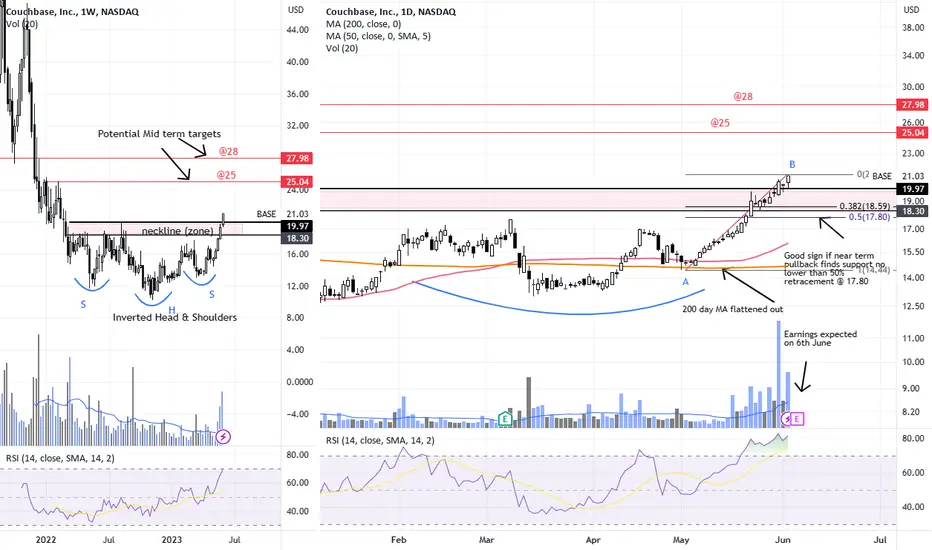This screenshot has height=550, width=932.
Task: Click the purple lightning icon on the weekly chart
Action: 223,436
